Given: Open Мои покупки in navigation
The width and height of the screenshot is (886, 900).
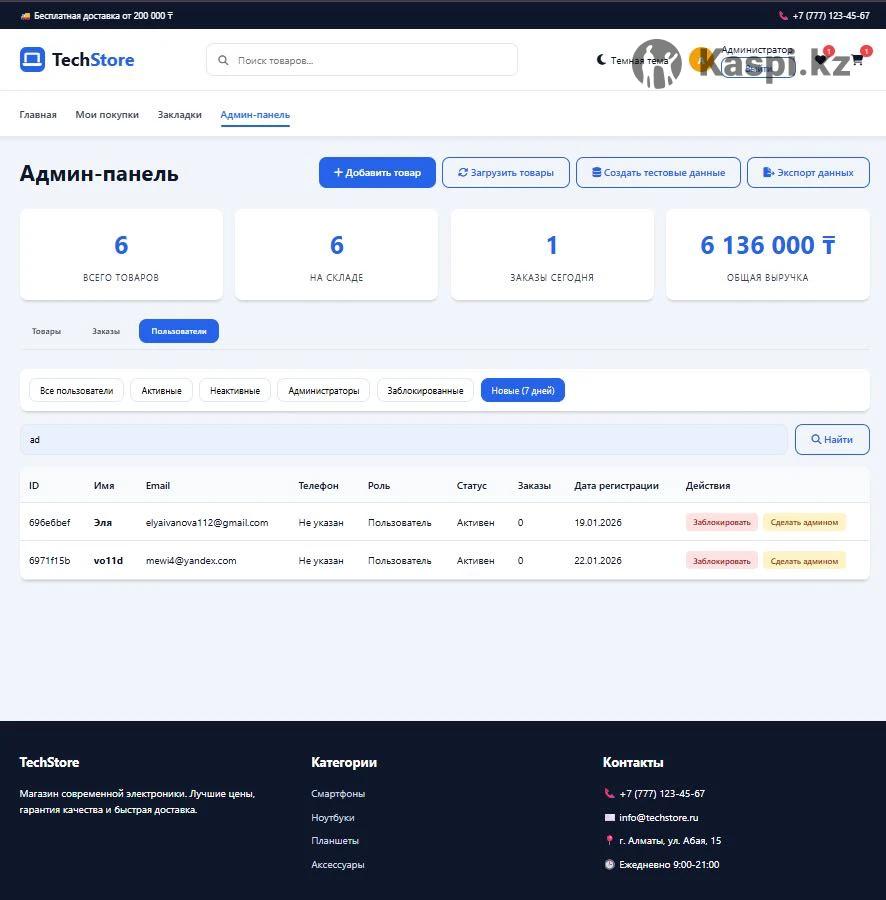Looking at the screenshot, I should coord(107,115).
